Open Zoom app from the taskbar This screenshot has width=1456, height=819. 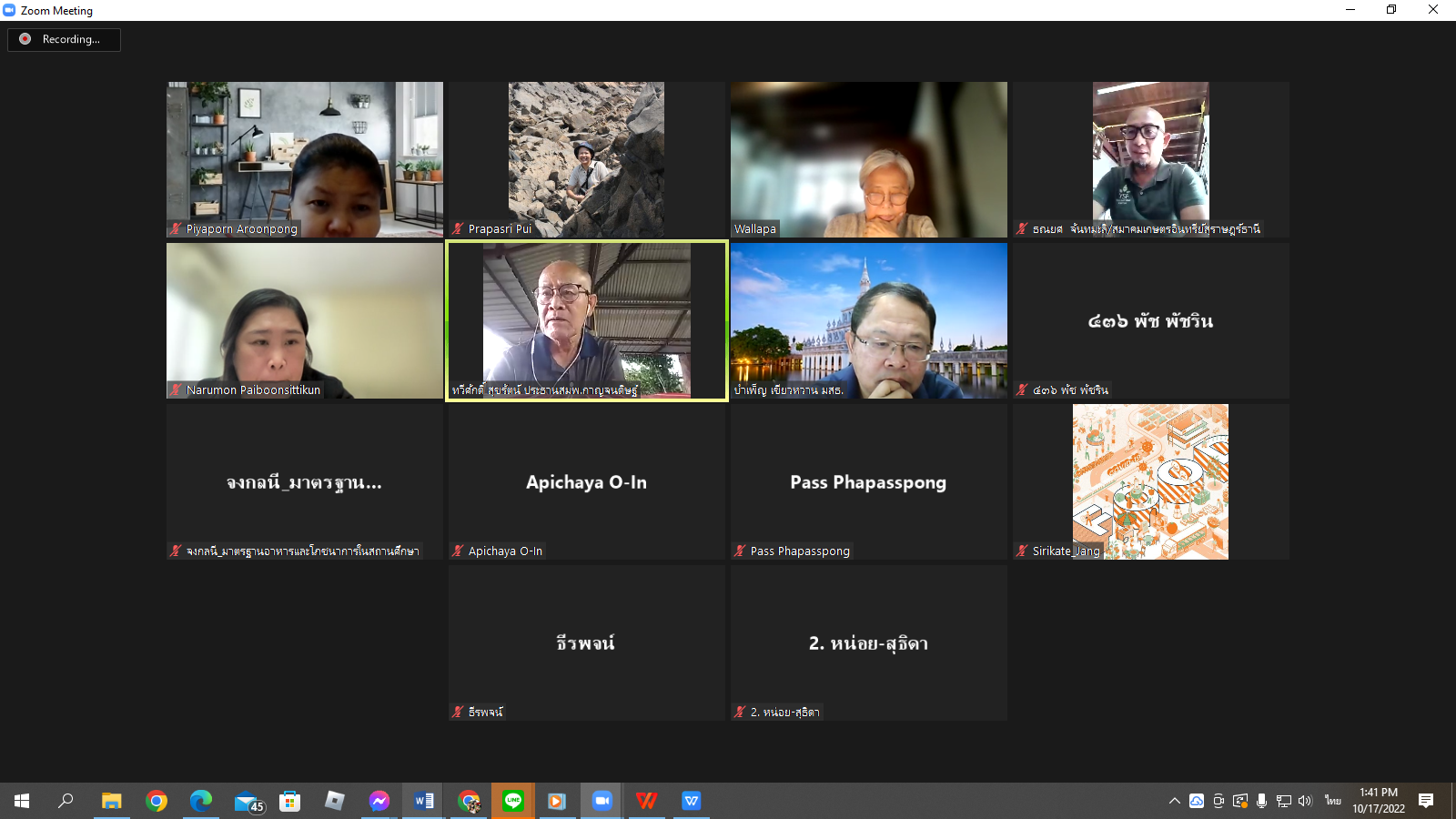[x=602, y=801]
